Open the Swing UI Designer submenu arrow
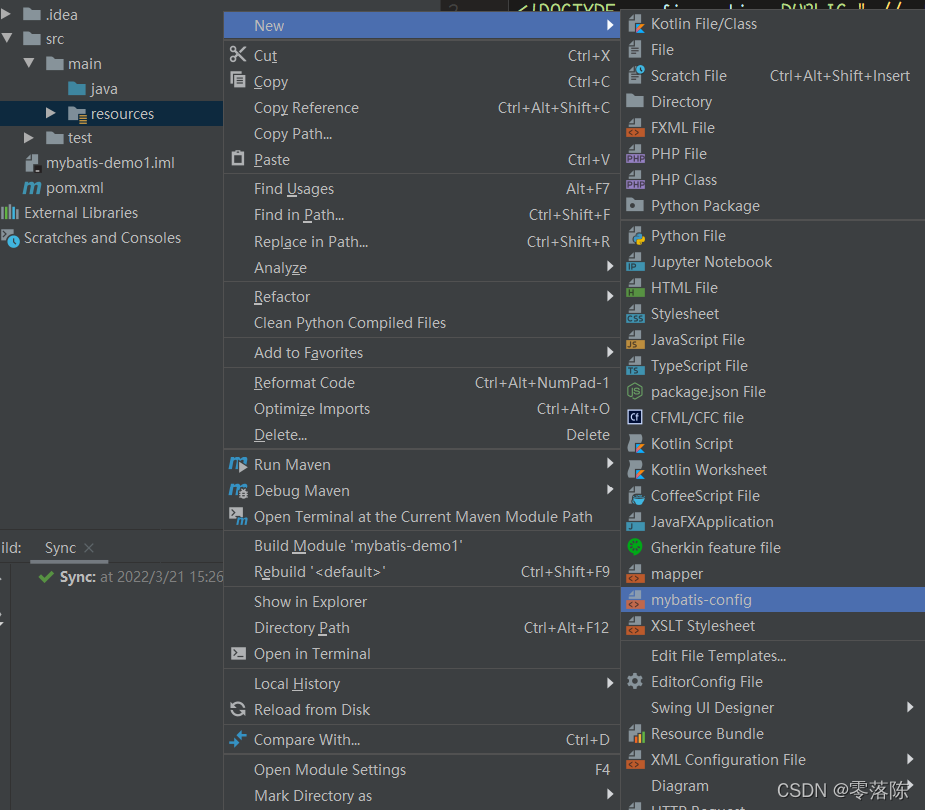This screenshot has height=810, width=925. pyautogui.click(x=910, y=707)
